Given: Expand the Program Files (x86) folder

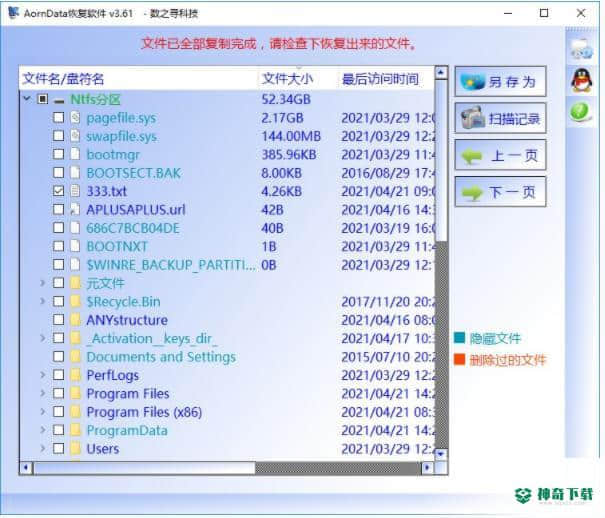Looking at the screenshot, I should point(43,412).
